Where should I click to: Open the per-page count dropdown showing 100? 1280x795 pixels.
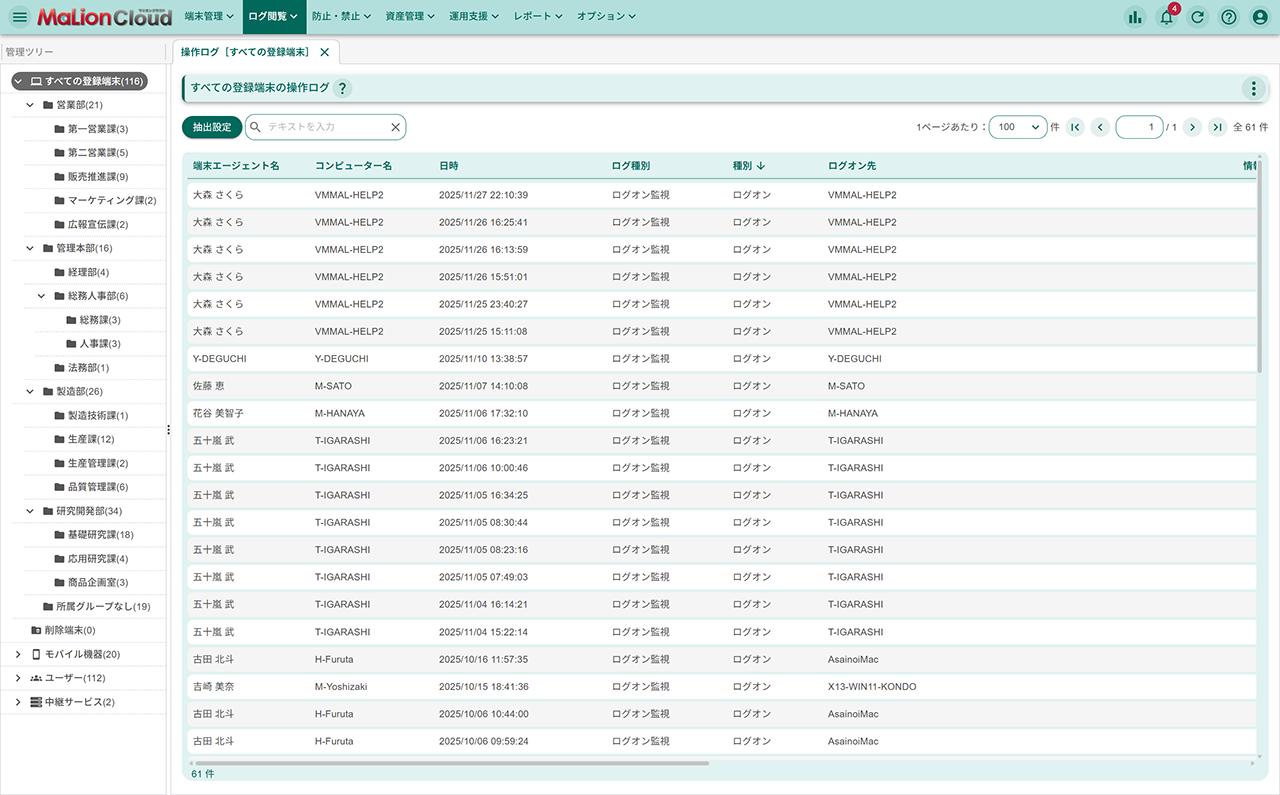(1017, 127)
